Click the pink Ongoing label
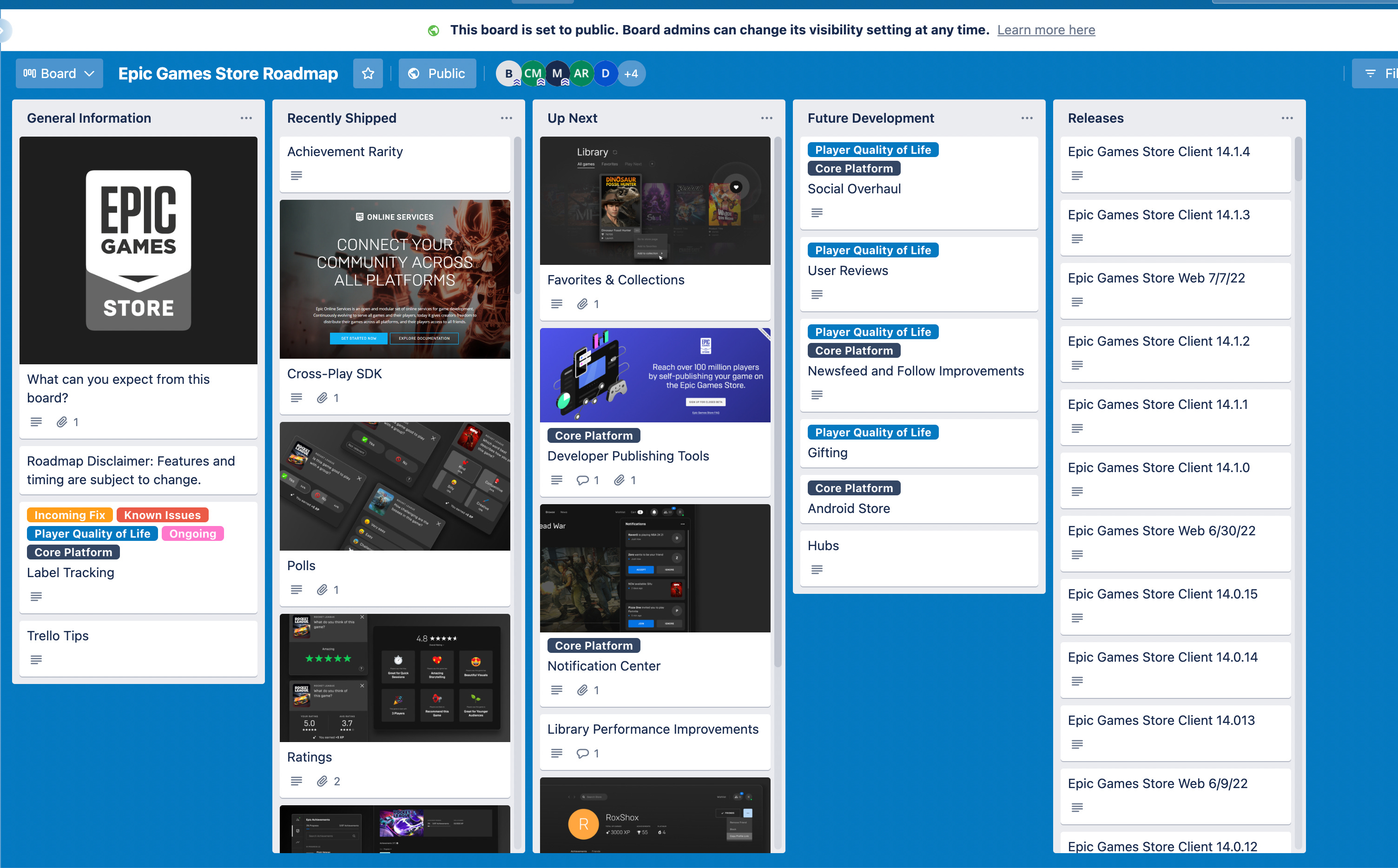 192,533
